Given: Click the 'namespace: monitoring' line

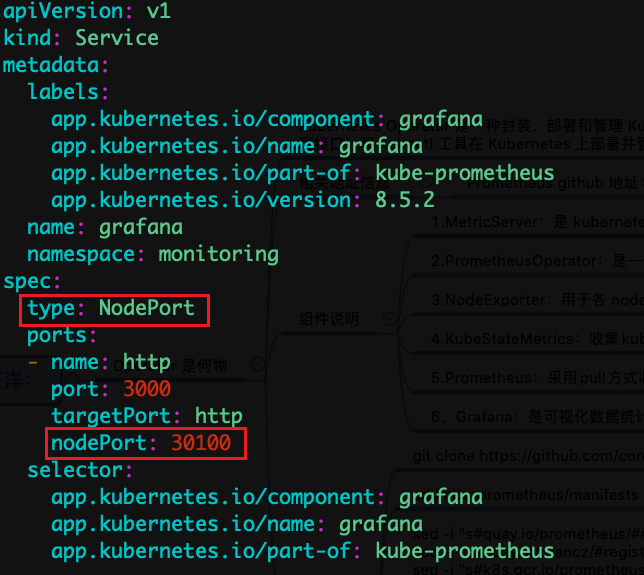Looking at the screenshot, I should 153,255.
